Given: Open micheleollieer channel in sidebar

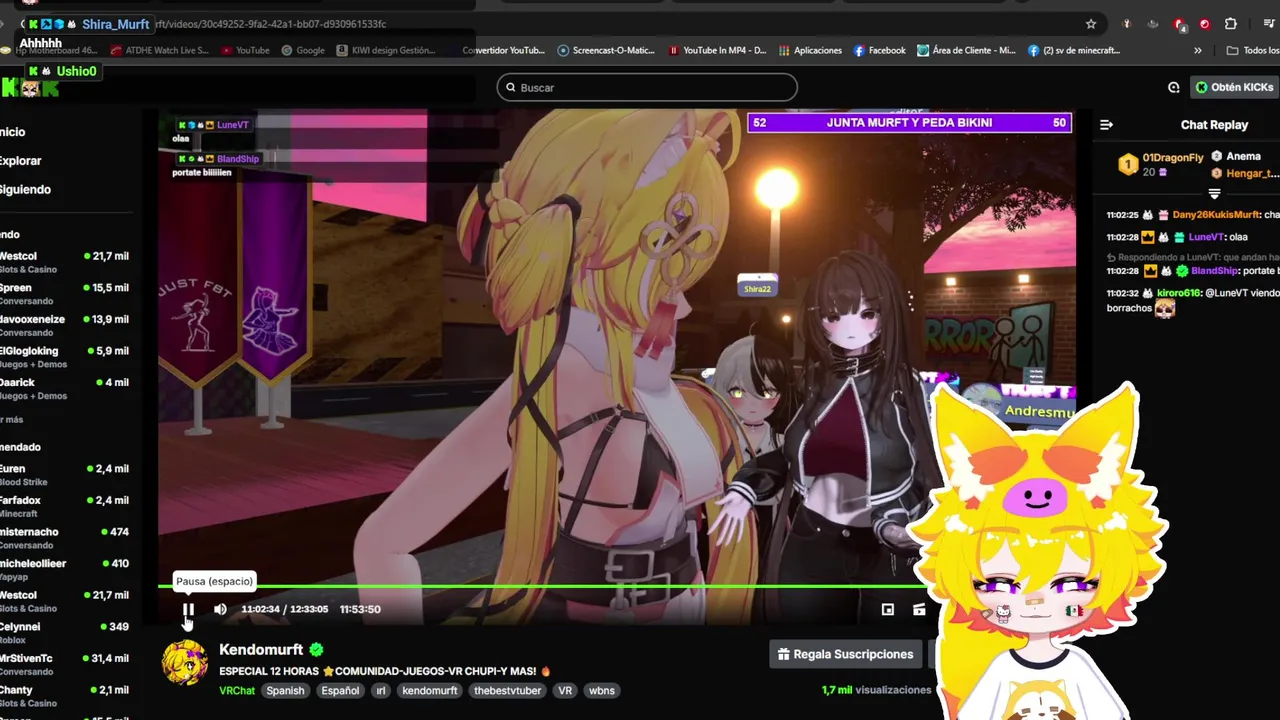Looking at the screenshot, I should tap(65, 569).
